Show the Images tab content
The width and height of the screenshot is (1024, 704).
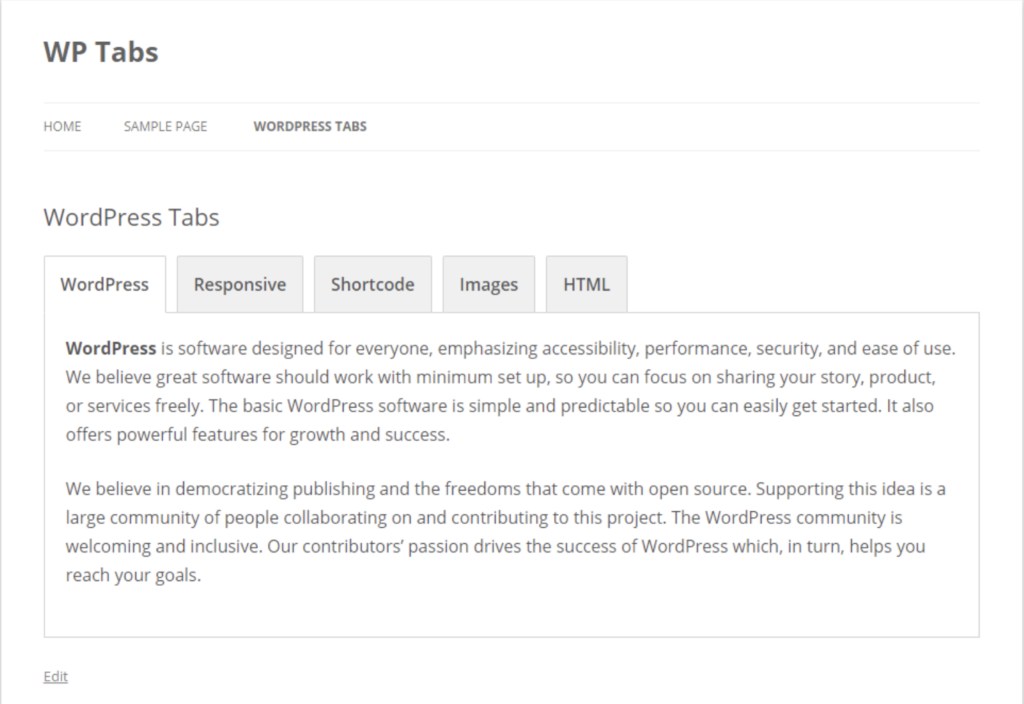click(x=489, y=284)
